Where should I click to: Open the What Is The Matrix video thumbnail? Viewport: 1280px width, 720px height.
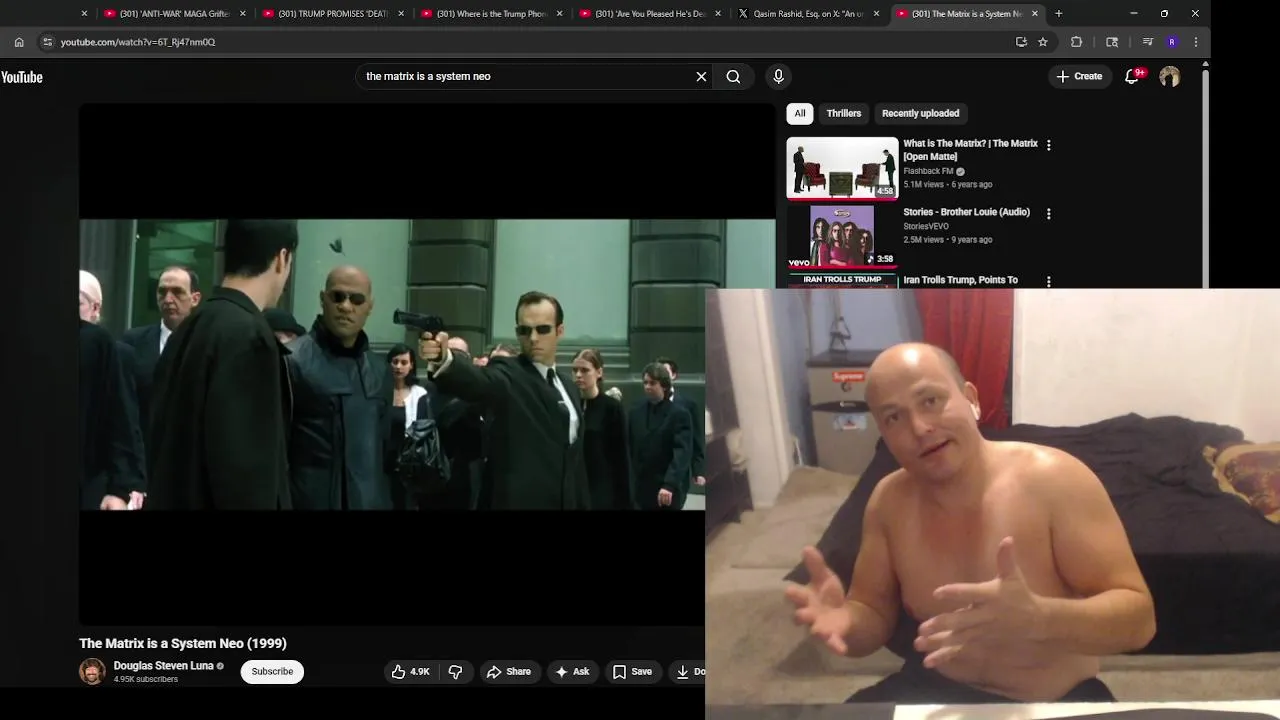coord(842,168)
